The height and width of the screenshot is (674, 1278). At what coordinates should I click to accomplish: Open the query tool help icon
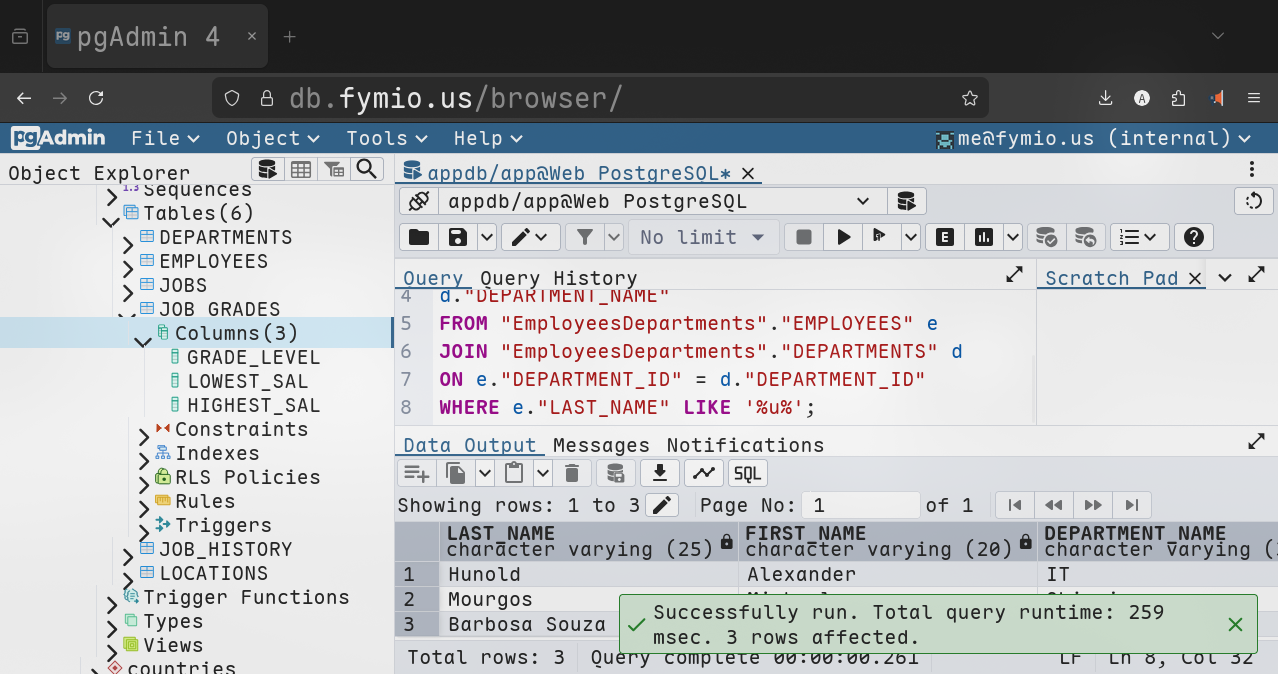click(1193, 237)
